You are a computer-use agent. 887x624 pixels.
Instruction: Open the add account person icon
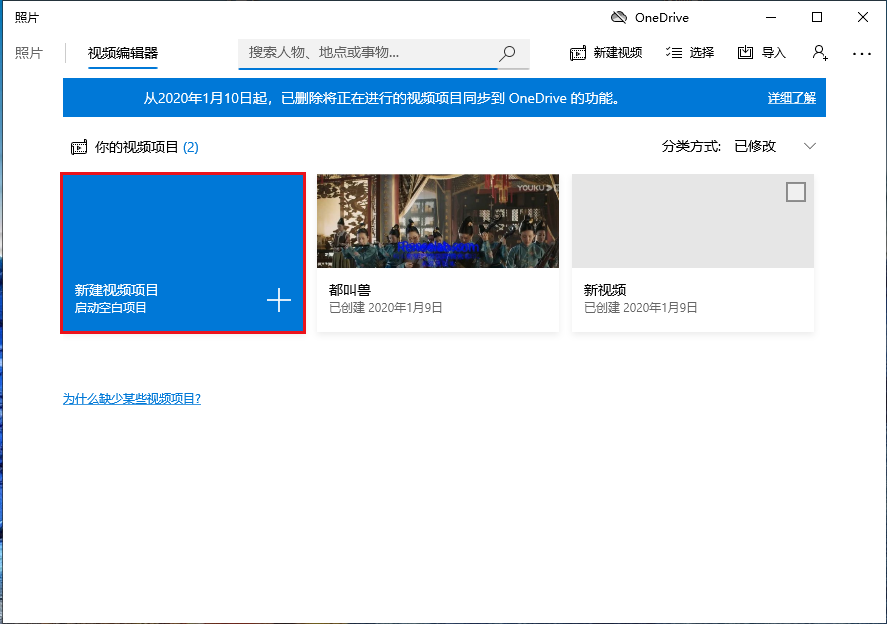(820, 53)
